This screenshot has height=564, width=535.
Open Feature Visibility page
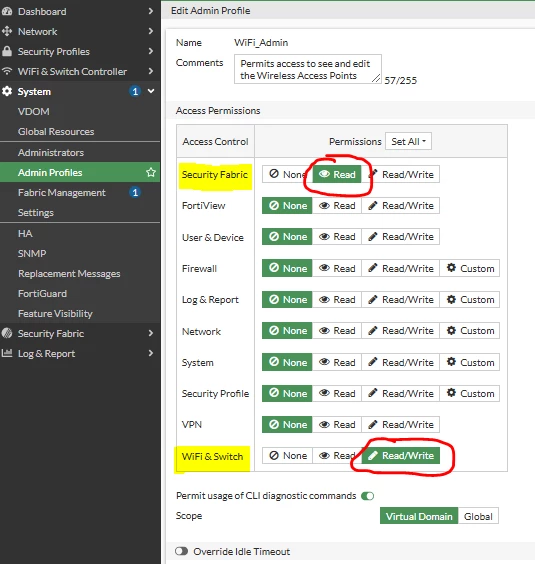click(x=55, y=314)
